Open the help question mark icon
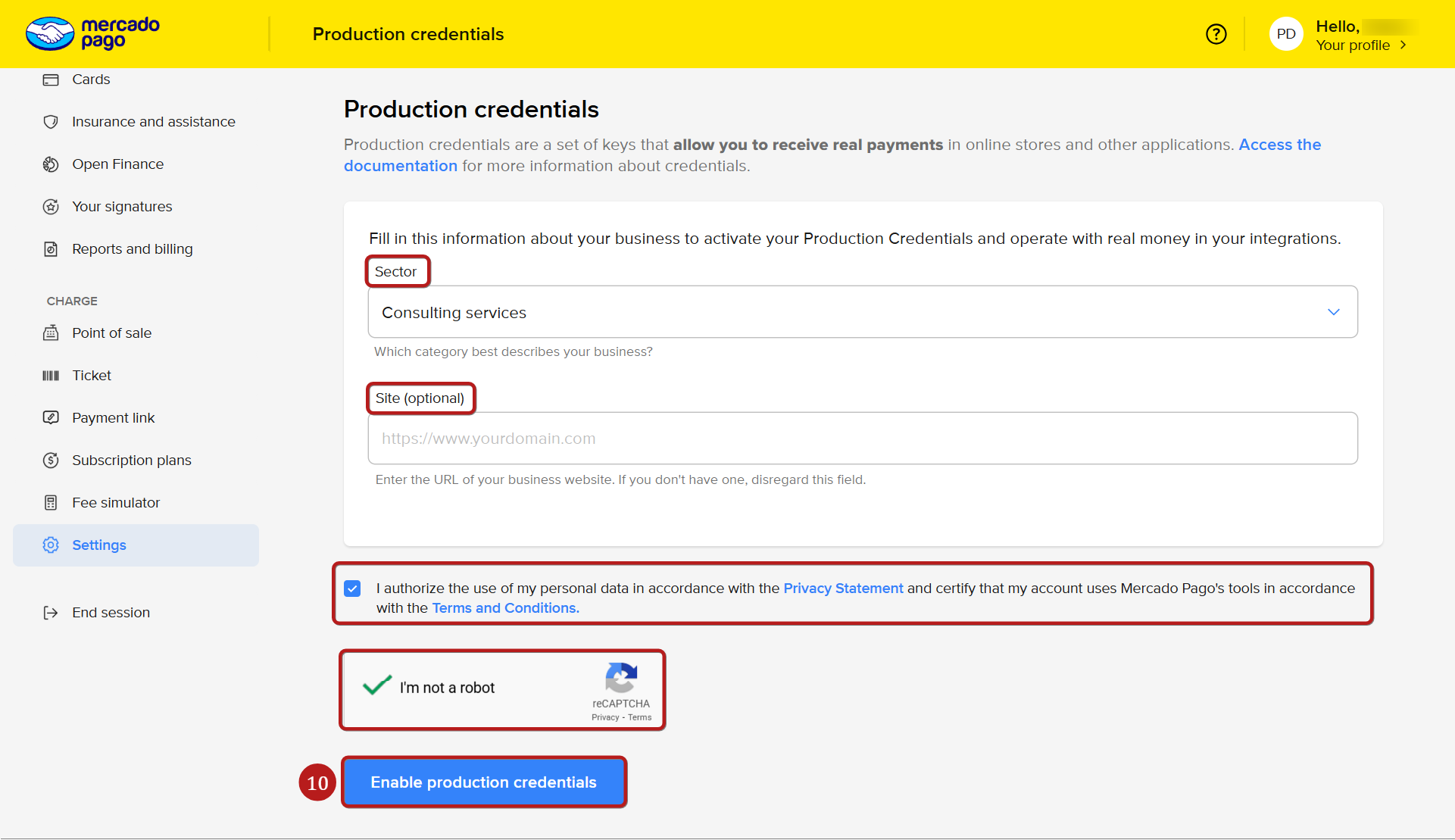Viewport: 1455px width, 840px height. pos(1216,34)
